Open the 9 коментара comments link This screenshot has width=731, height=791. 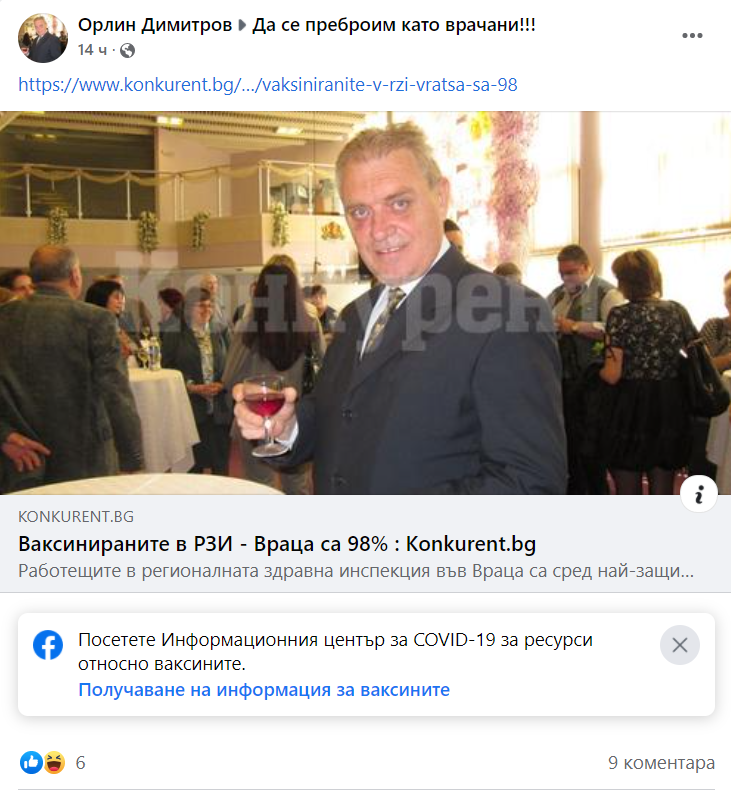(661, 763)
